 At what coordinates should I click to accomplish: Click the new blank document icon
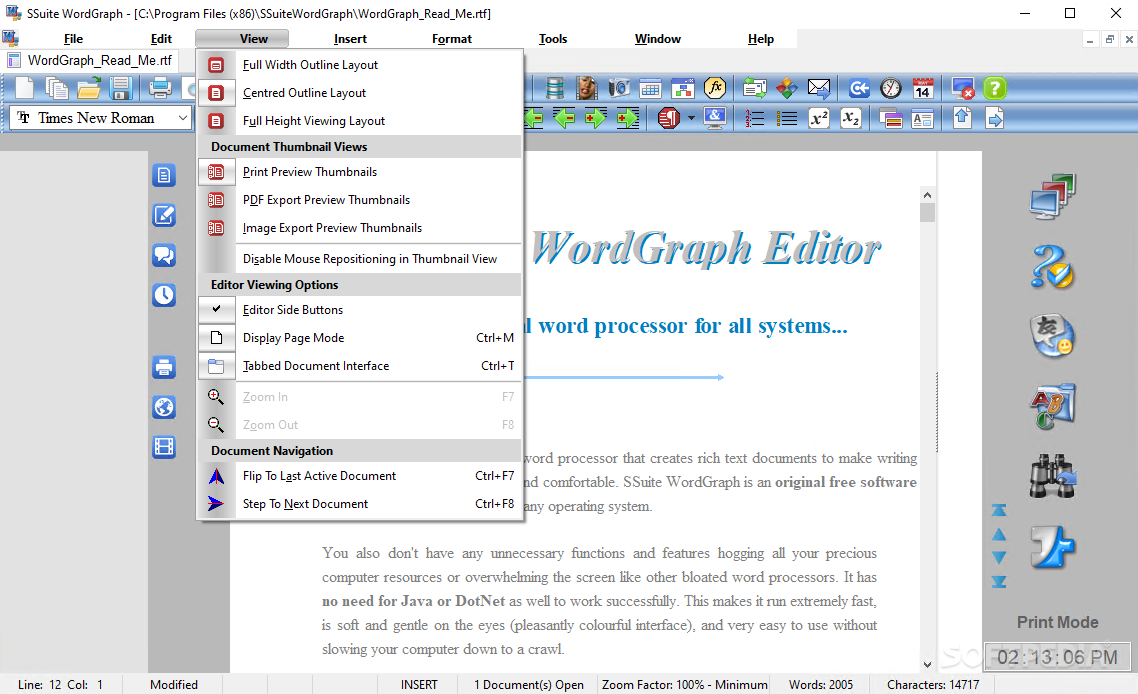click(25, 89)
